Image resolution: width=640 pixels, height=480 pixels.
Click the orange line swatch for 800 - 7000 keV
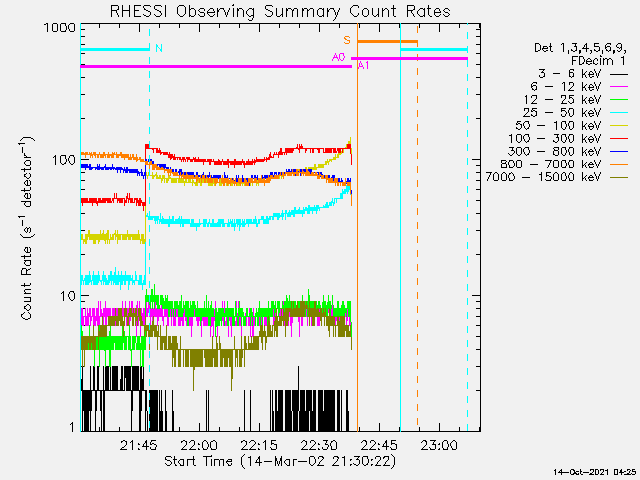pos(619,164)
